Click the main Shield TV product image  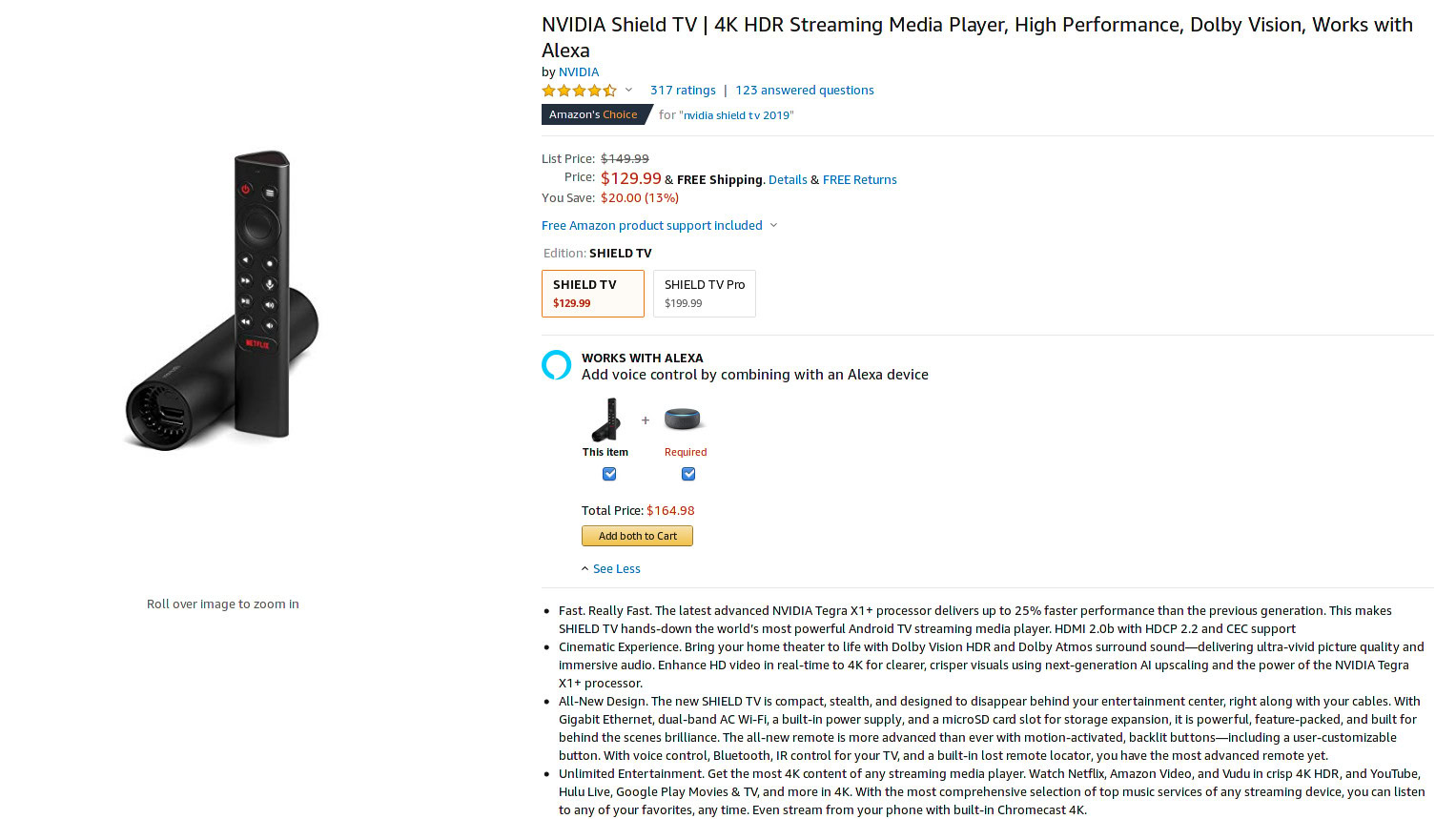pyautogui.click(x=223, y=300)
